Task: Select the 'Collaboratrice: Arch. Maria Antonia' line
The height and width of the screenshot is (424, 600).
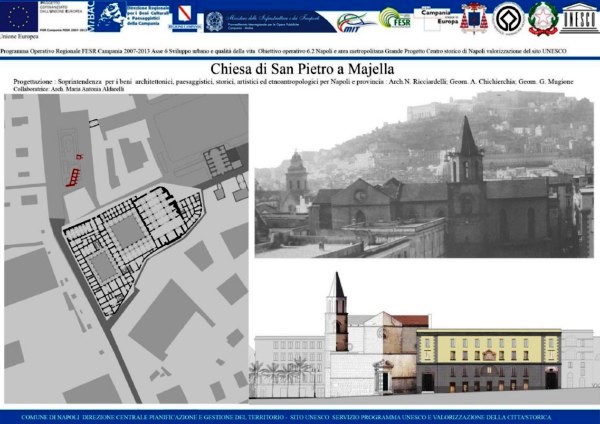Action: (x=68, y=89)
